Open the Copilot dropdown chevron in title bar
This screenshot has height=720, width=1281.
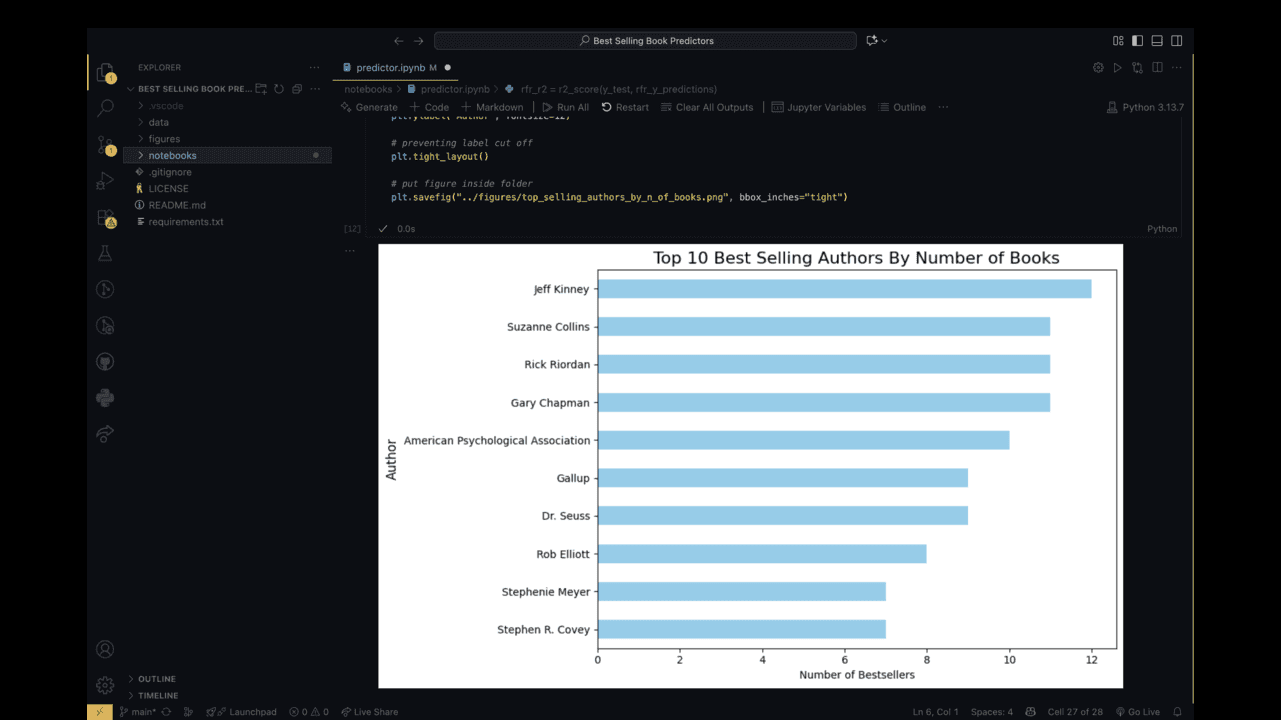click(885, 41)
